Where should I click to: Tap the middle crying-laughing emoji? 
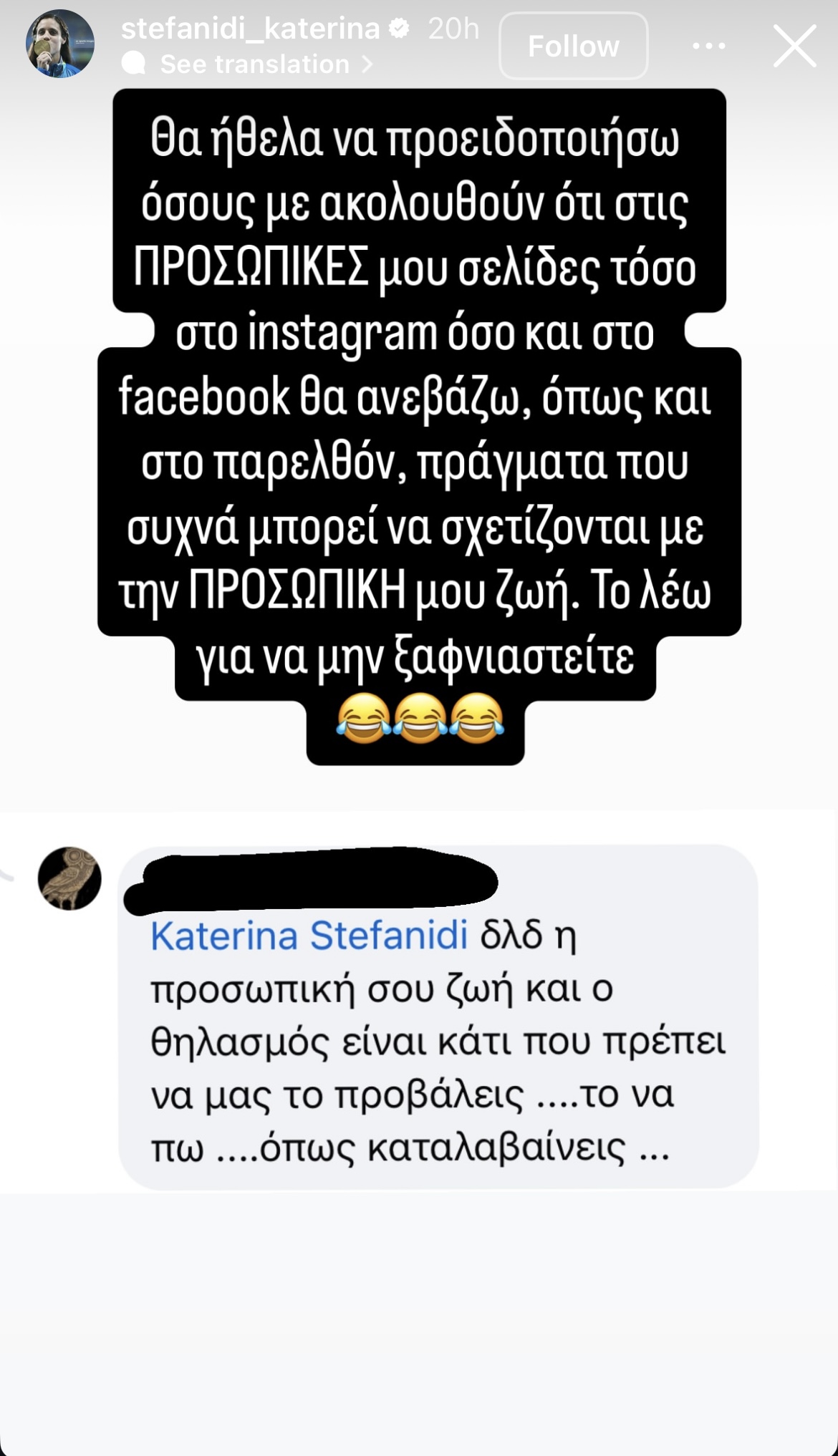tap(420, 717)
